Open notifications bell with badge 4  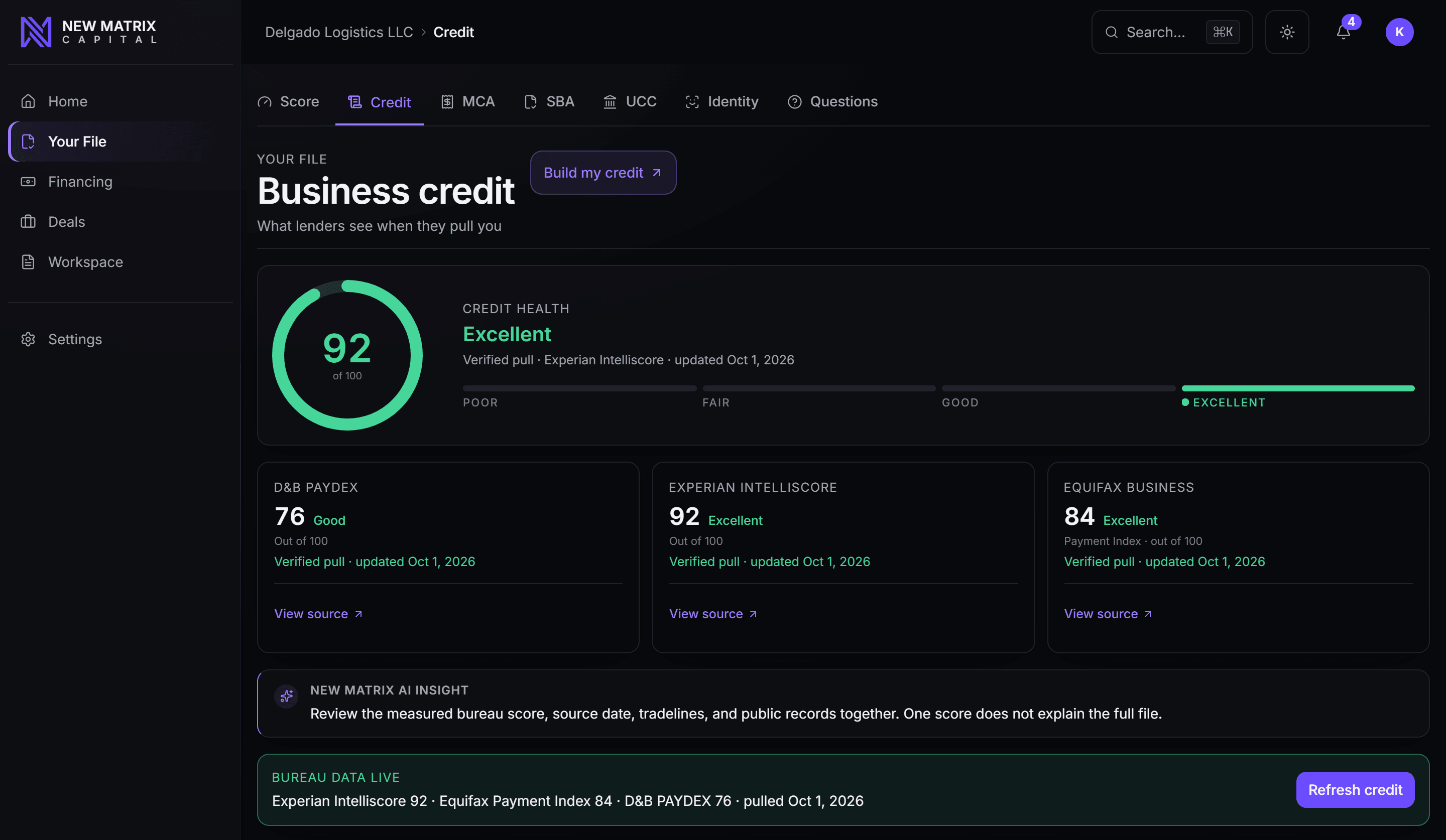[1344, 32]
